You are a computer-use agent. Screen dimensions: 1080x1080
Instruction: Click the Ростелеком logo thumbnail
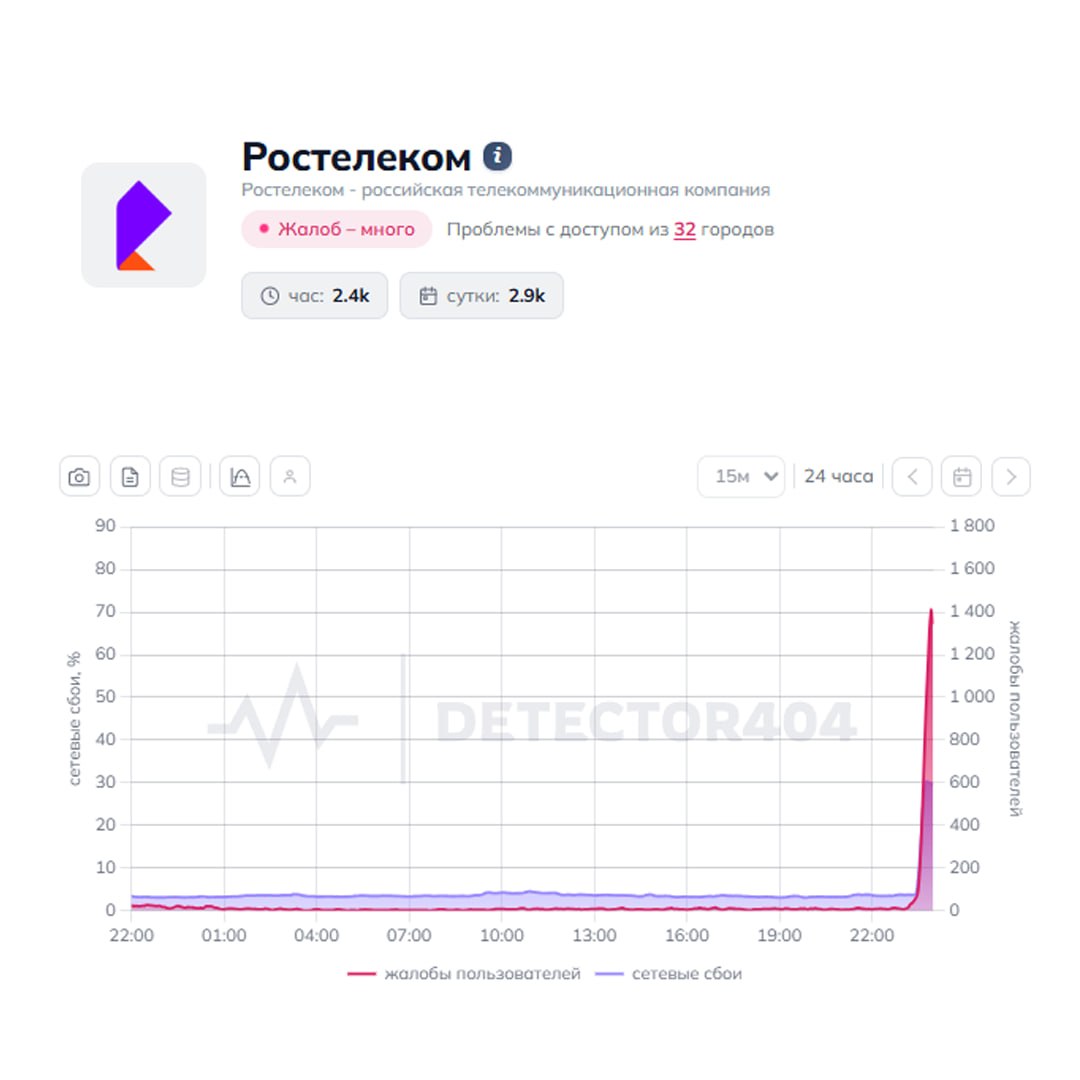click(x=143, y=225)
